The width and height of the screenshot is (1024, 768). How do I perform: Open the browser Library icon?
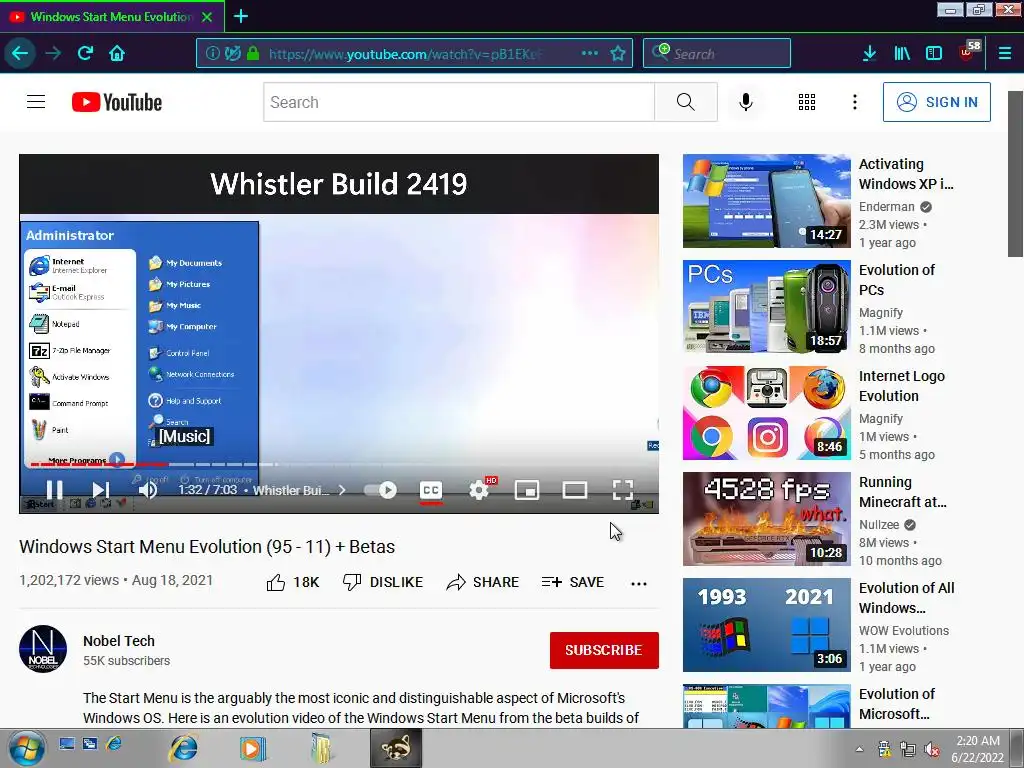click(902, 53)
